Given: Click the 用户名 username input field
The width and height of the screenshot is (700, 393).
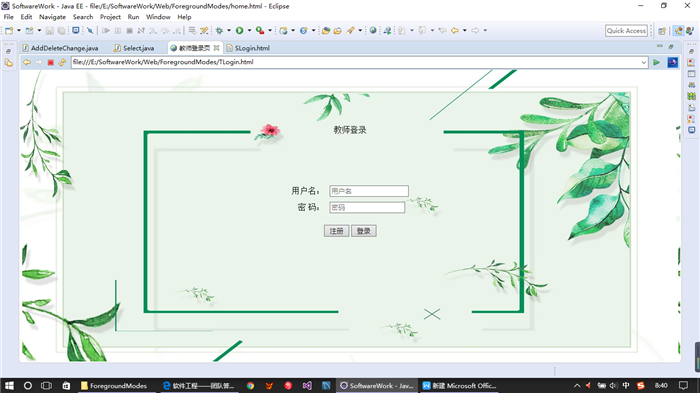Looking at the screenshot, I should click(x=369, y=191).
